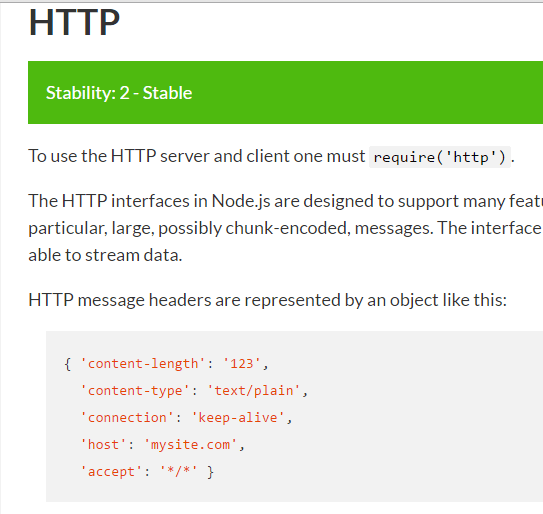Select the 'host' key in code block

click(104, 445)
